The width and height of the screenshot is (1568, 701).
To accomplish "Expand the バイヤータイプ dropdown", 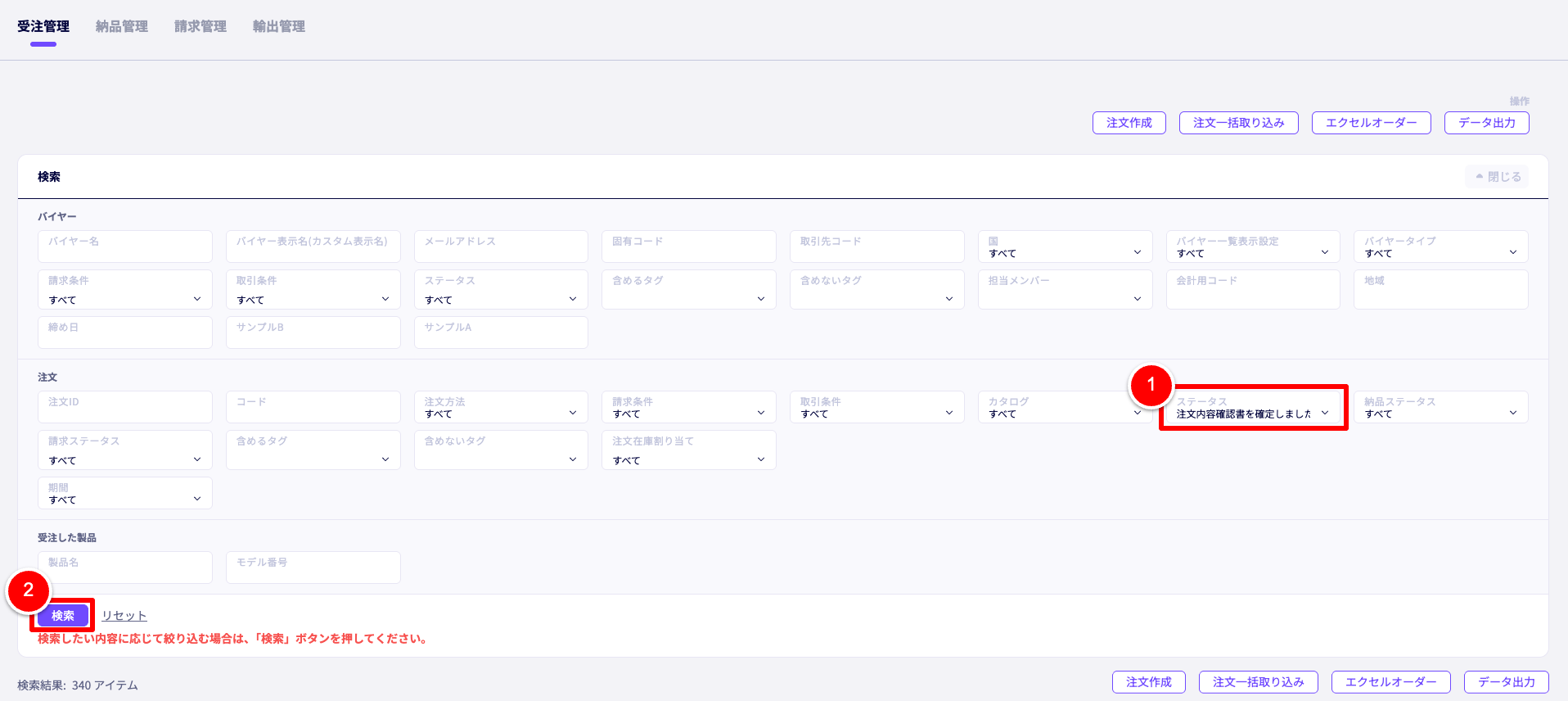I will pyautogui.click(x=1440, y=247).
